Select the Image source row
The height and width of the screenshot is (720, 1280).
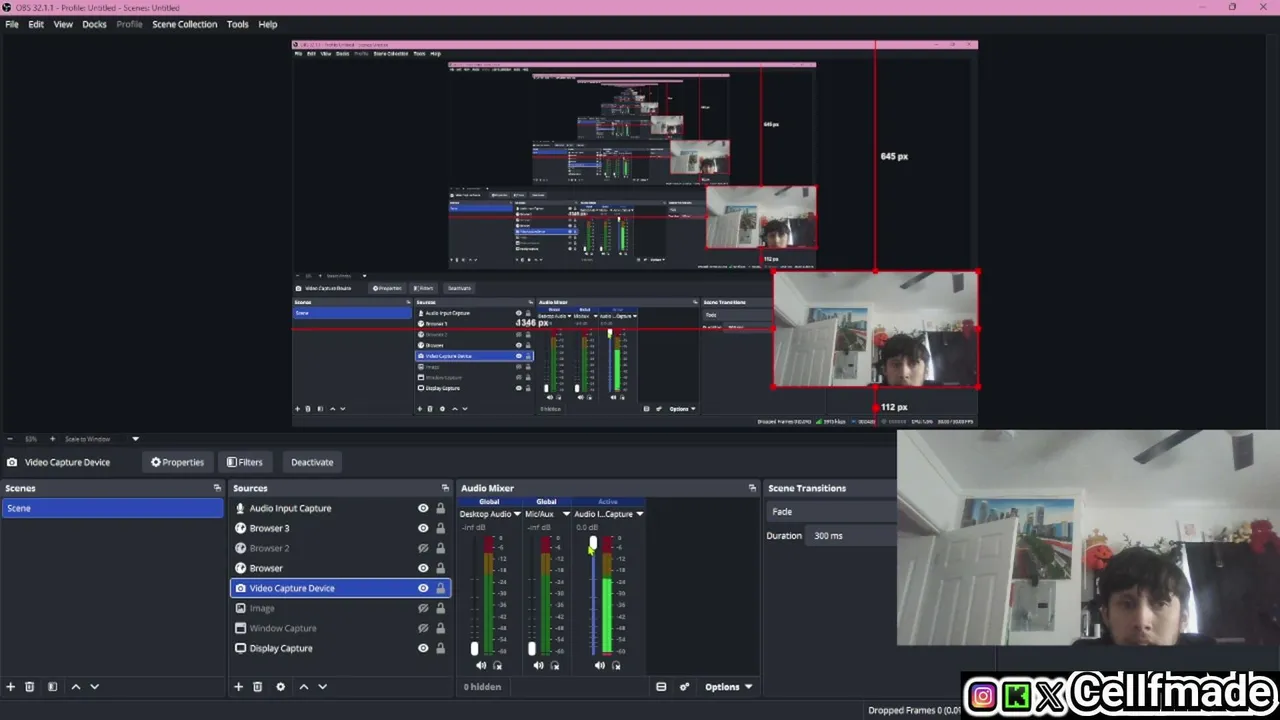tap(340, 608)
